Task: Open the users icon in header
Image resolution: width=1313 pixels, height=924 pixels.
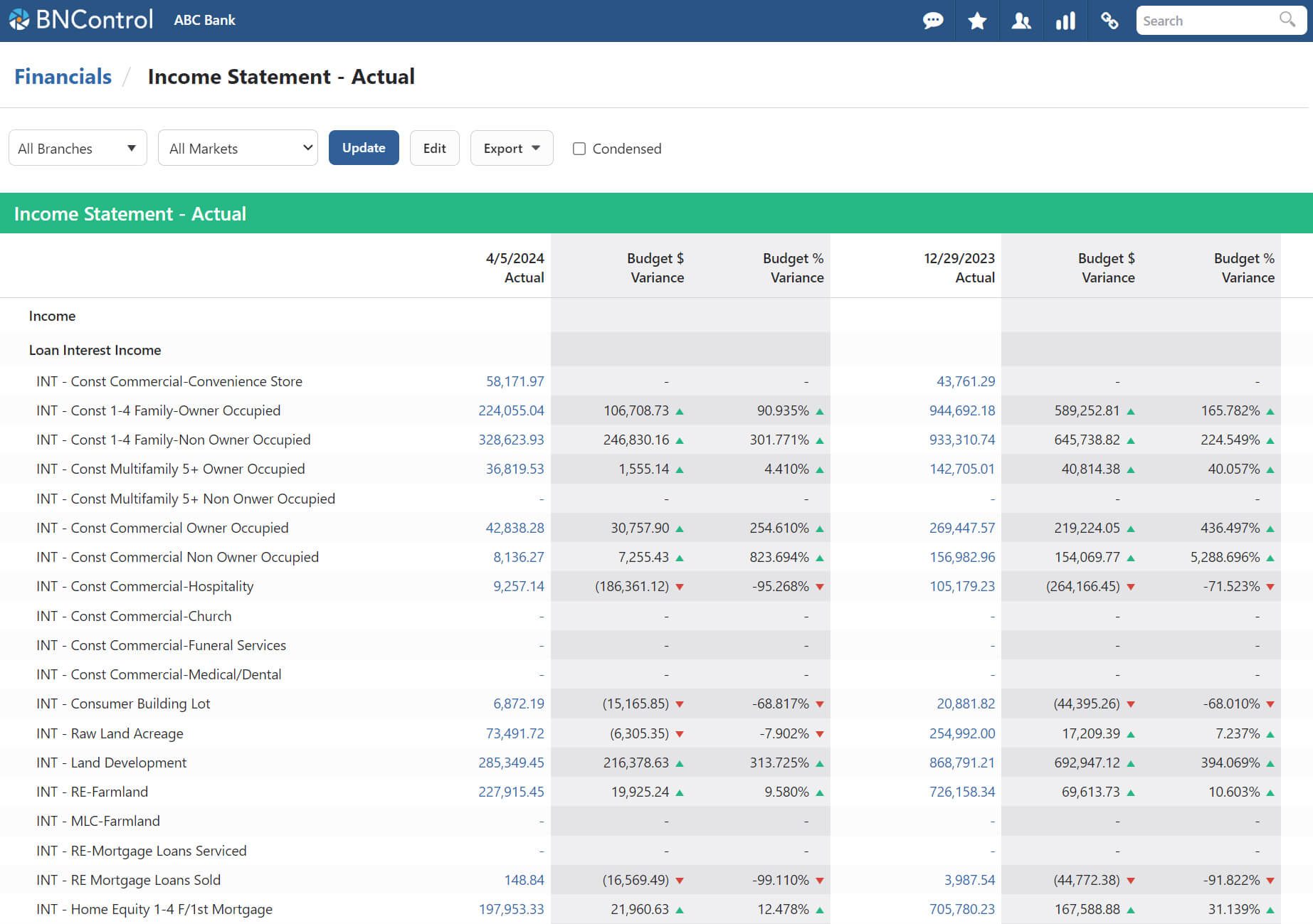Action: [x=1021, y=21]
